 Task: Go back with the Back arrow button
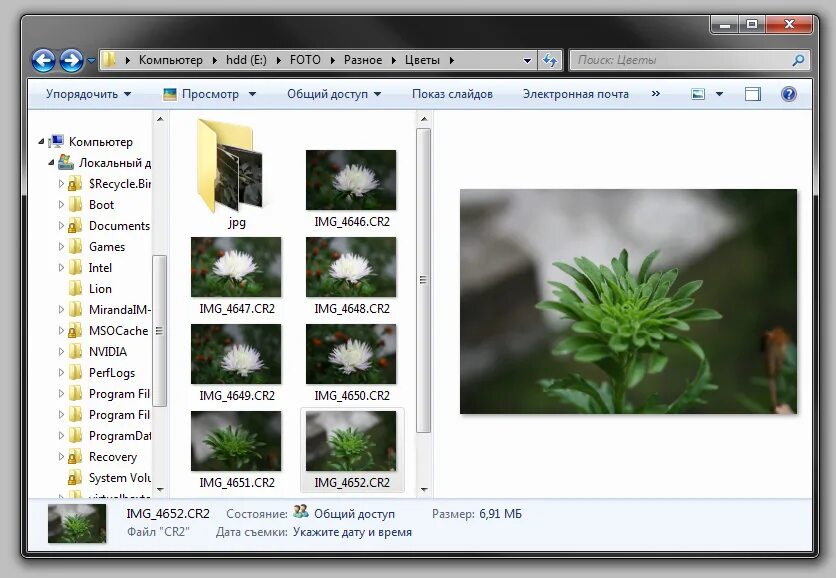(x=43, y=60)
